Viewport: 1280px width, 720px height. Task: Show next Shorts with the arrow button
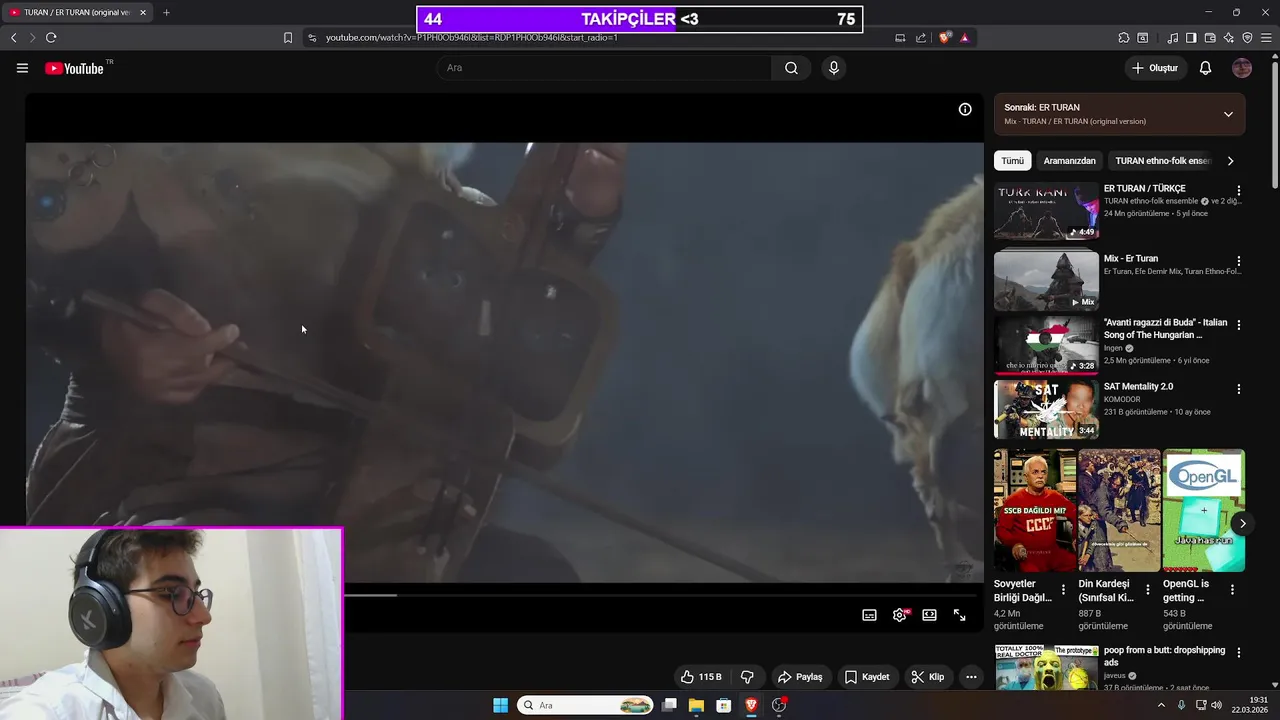(1242, 523)
